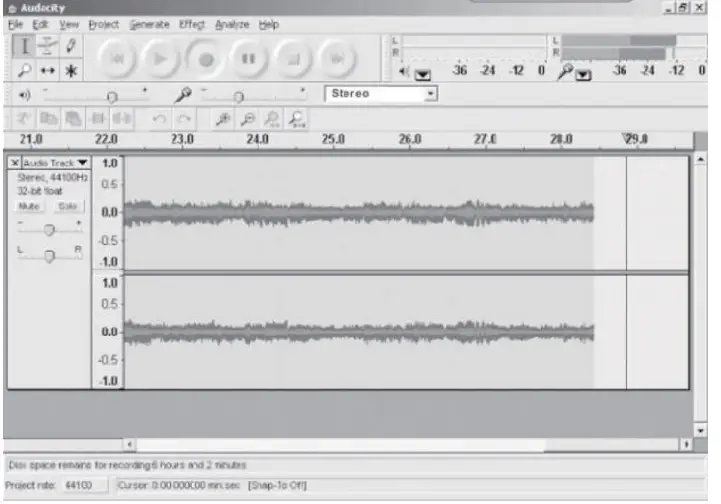Click the upper channel waveform

(359, 213)
